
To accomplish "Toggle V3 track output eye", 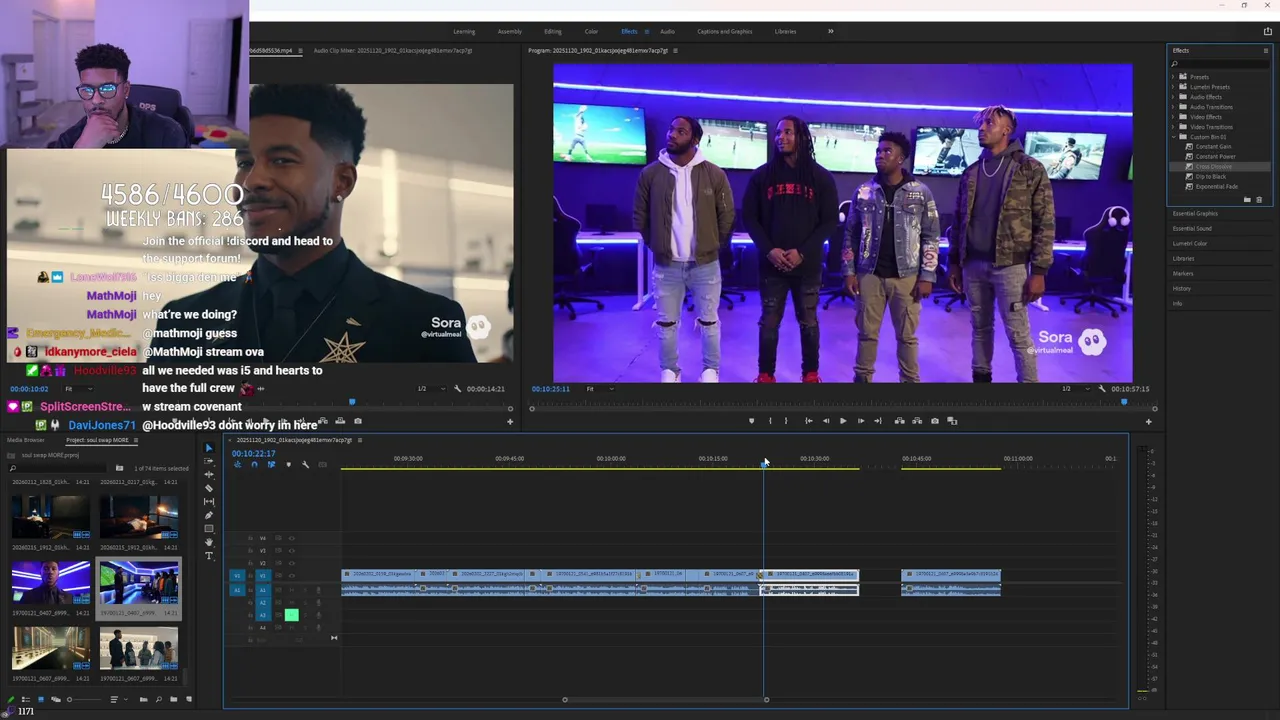I will coord(292,550).
